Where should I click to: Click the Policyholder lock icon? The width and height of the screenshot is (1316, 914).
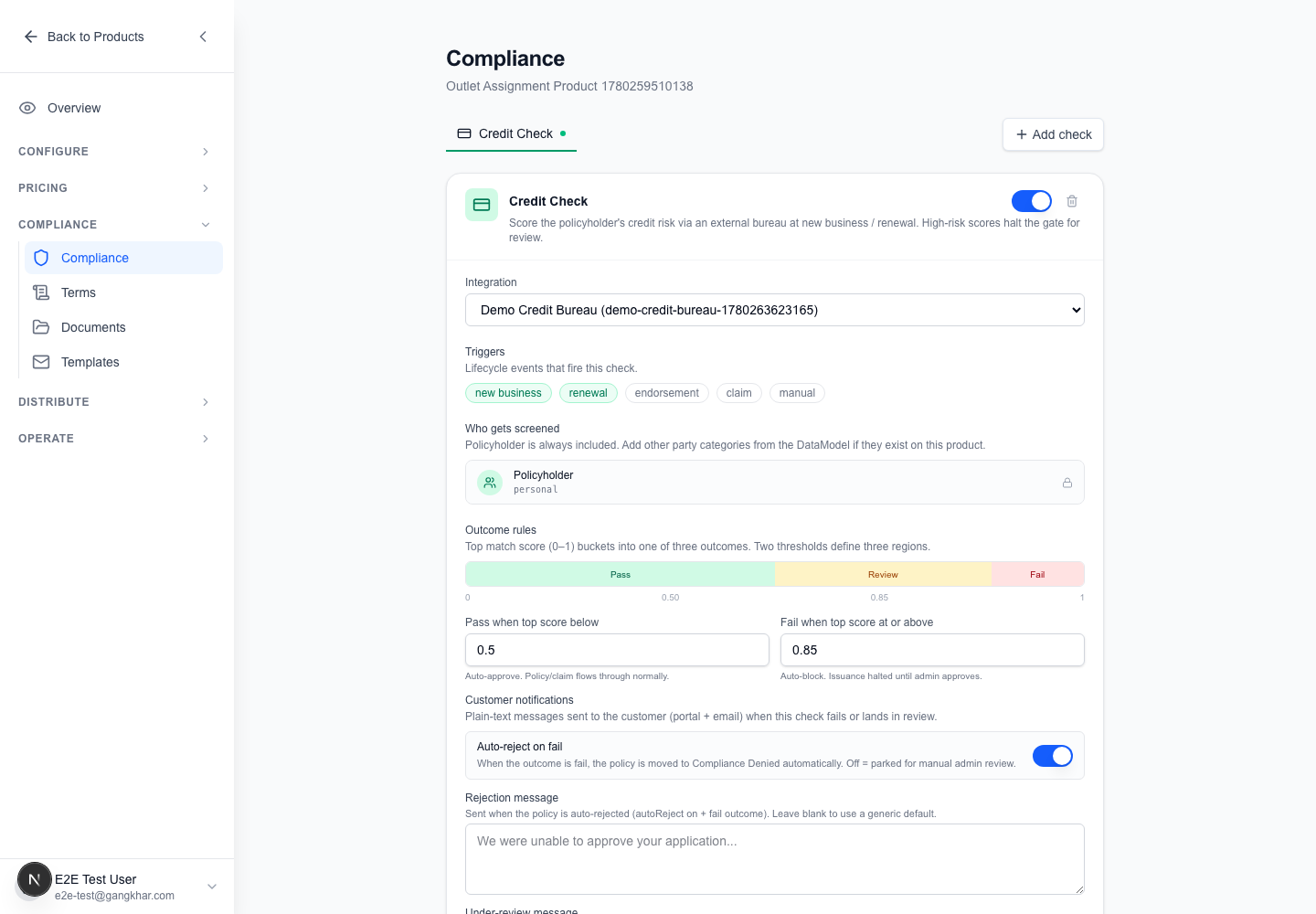(1067, 483)
